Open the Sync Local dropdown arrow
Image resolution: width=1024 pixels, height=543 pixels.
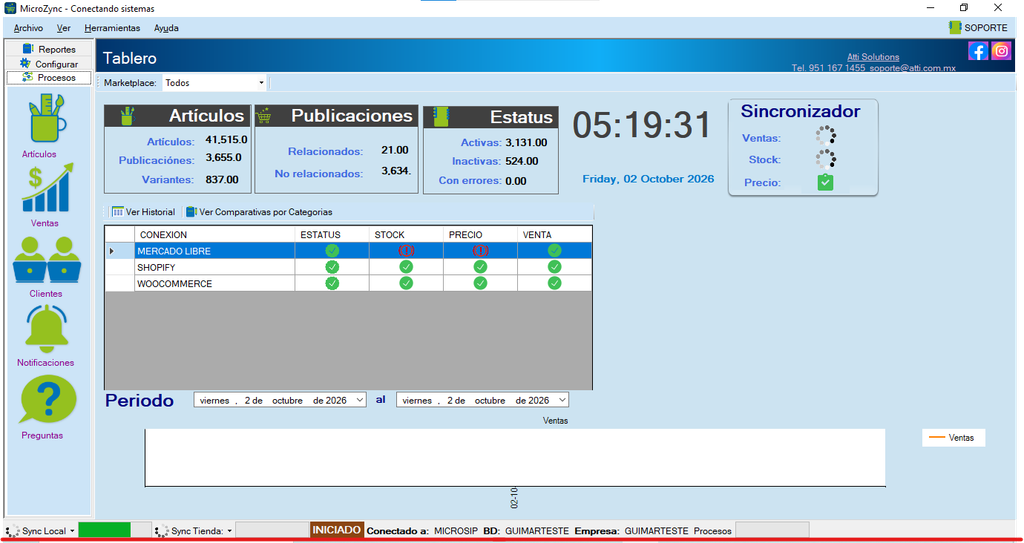point(72,531)
